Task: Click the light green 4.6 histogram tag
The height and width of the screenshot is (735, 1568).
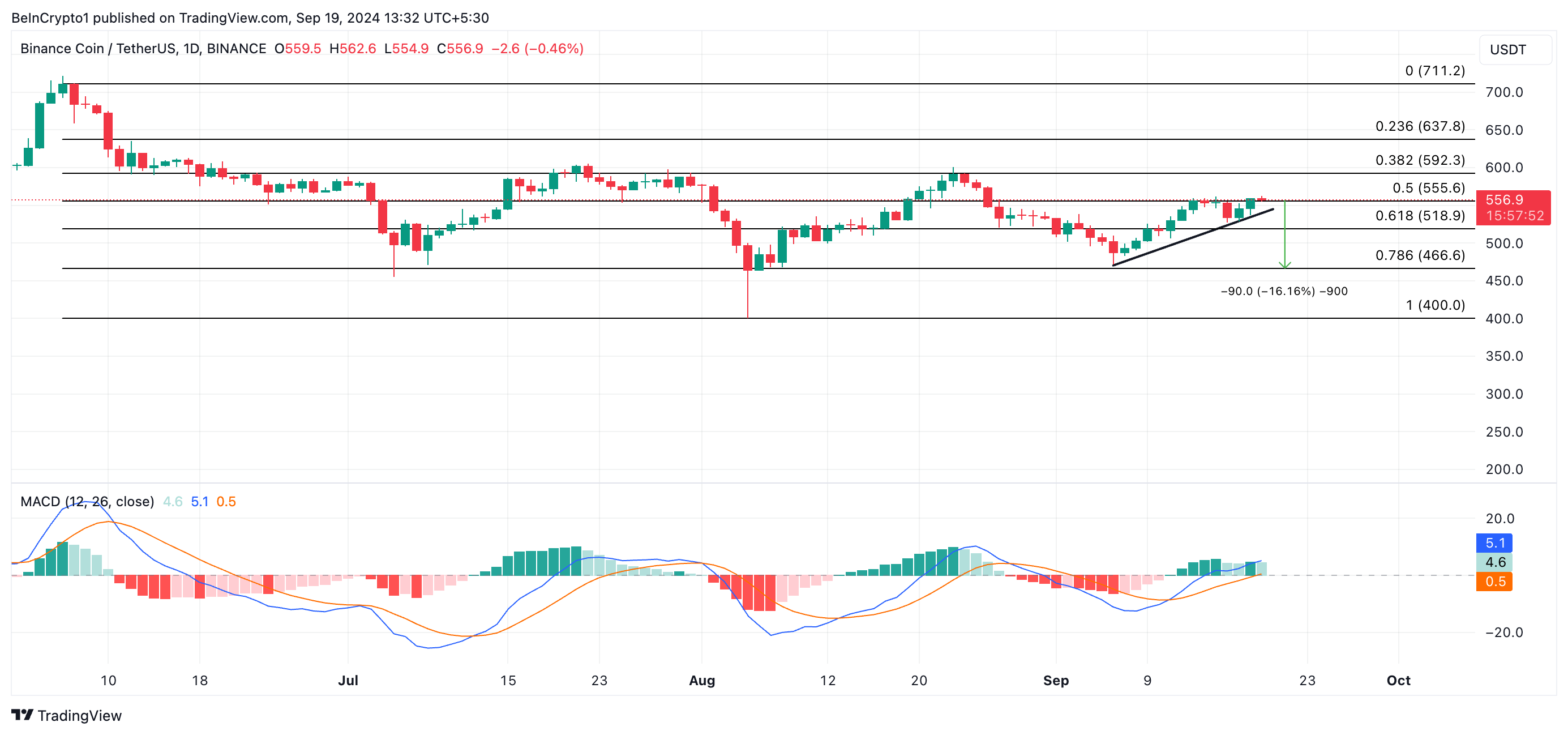Action: (1494, 562)
